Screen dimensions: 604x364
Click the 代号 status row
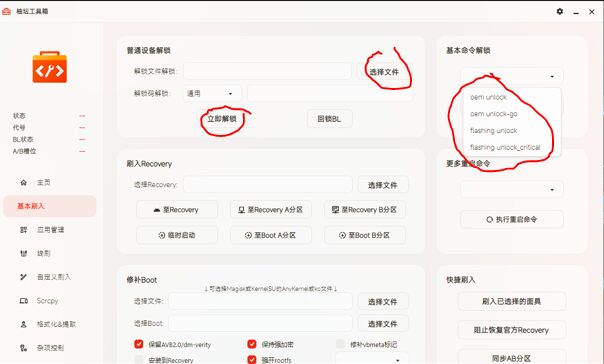click(x=49, y=127)
